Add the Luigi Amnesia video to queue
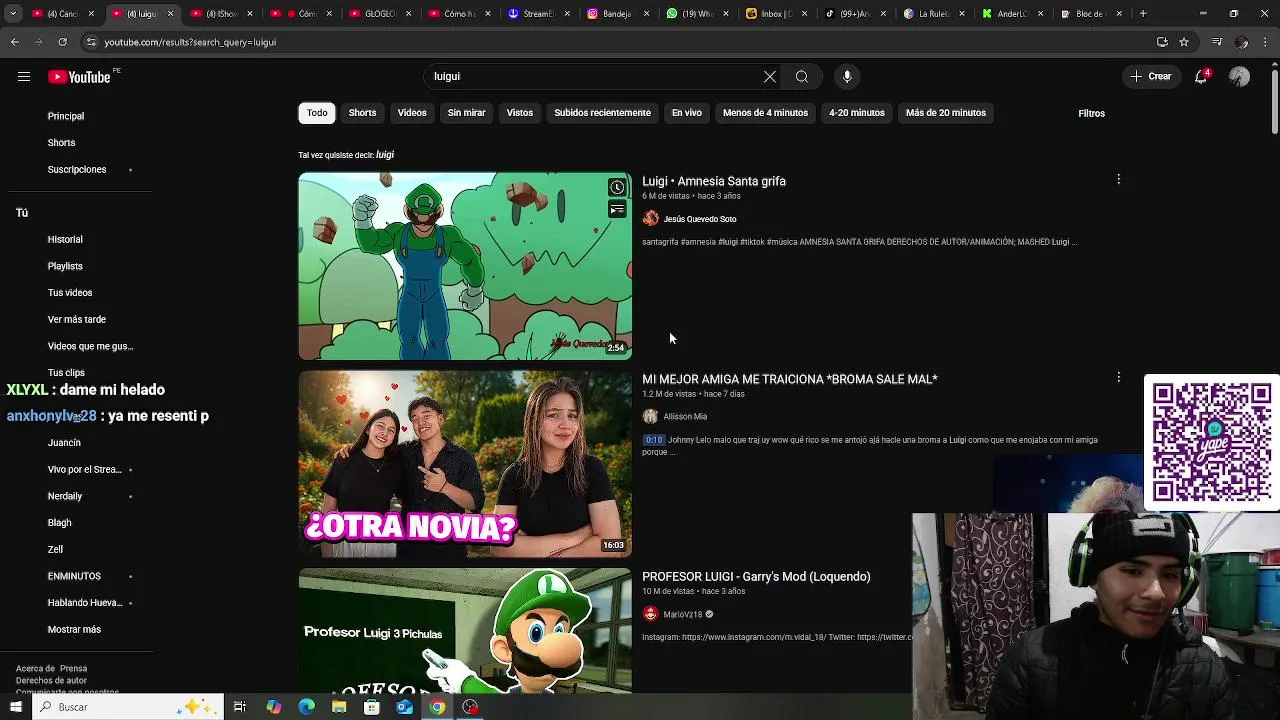Image resolution: width=1280 pixels, height=720 pixels. (617, 210)
